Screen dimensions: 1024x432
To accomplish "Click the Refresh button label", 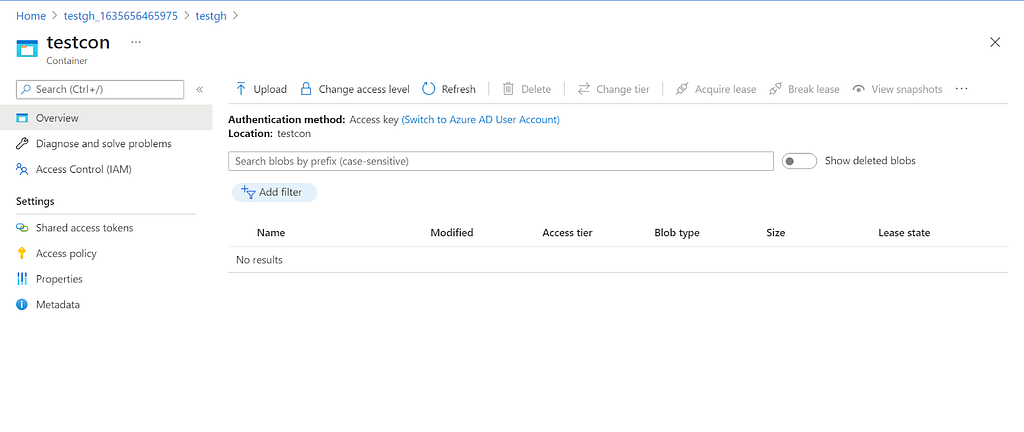I will [x=458, y=89].
